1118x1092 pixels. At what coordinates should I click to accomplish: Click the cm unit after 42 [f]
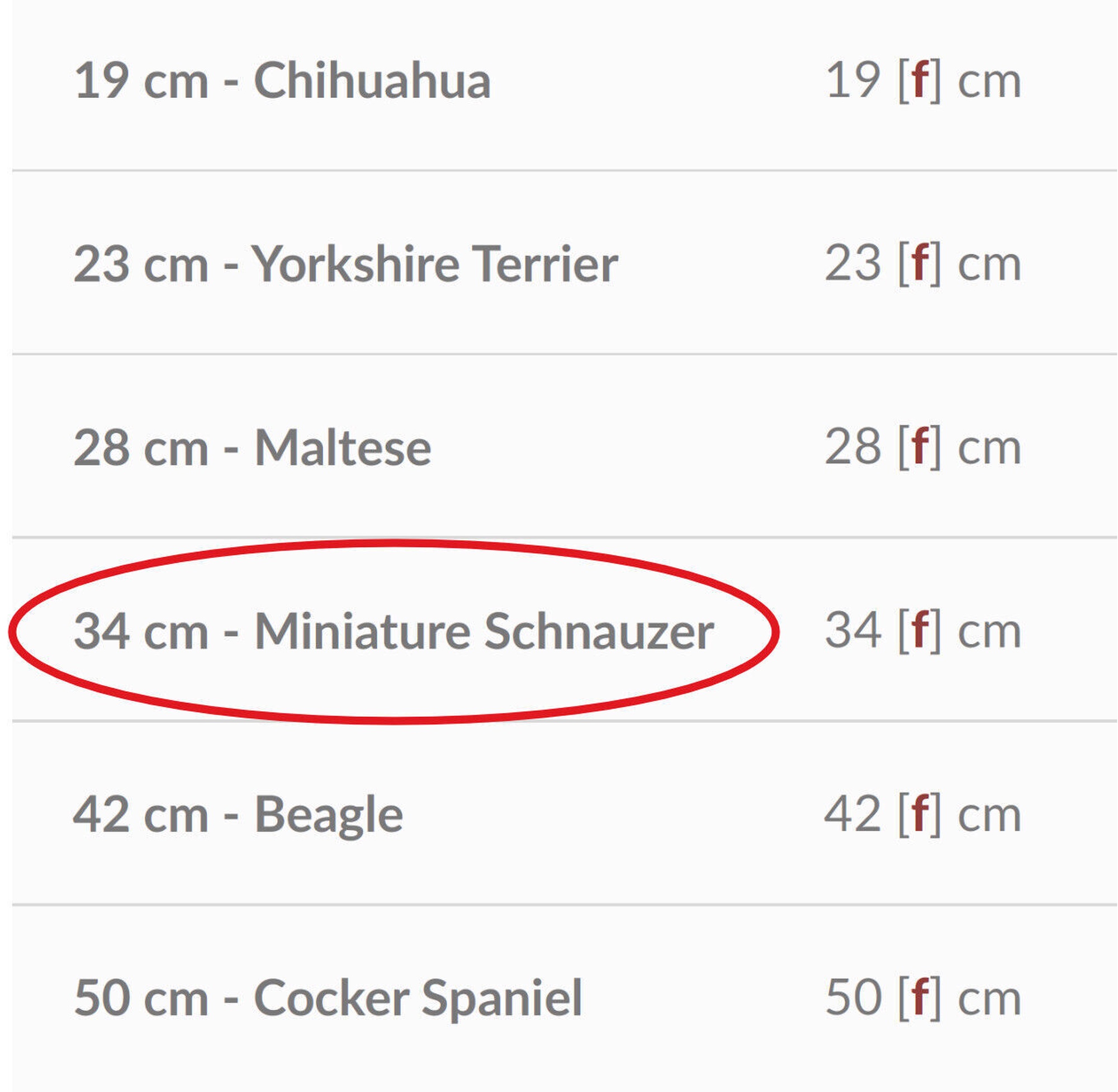(990, 818)
